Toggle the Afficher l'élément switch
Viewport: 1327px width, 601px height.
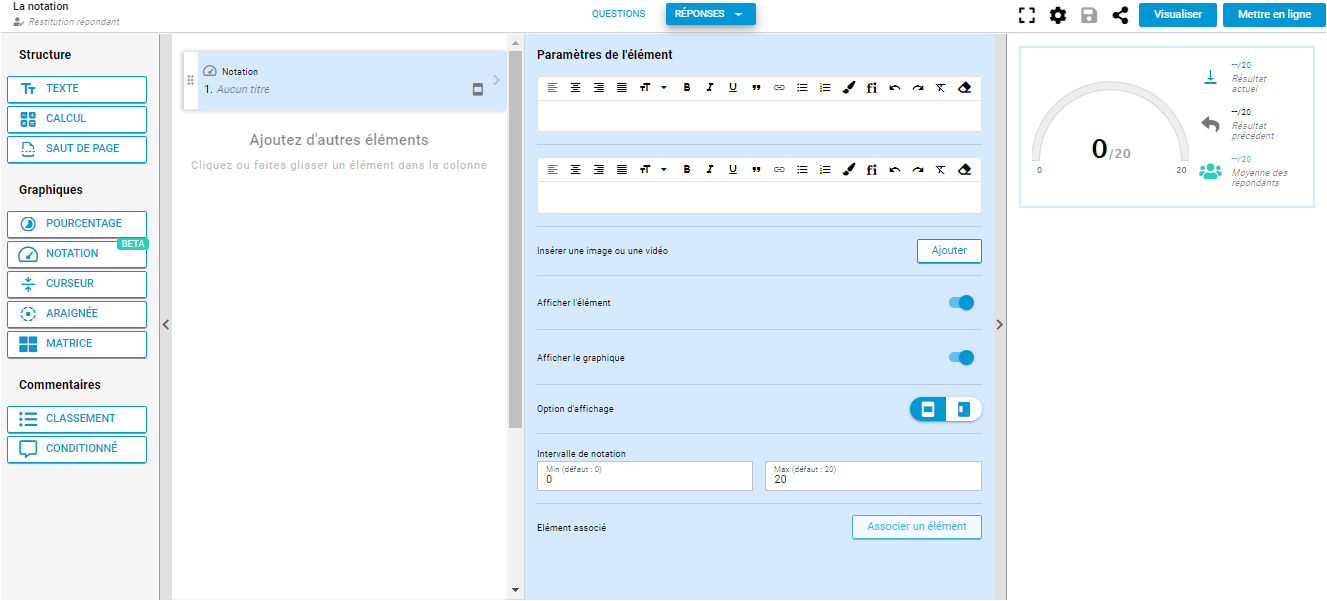961,303
